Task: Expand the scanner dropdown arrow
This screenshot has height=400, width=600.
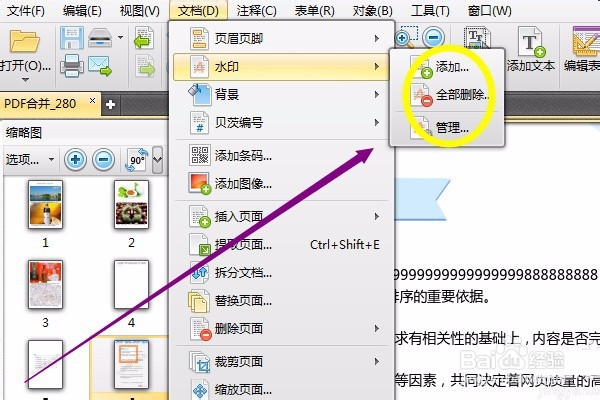Action: (x=121, y=37)
